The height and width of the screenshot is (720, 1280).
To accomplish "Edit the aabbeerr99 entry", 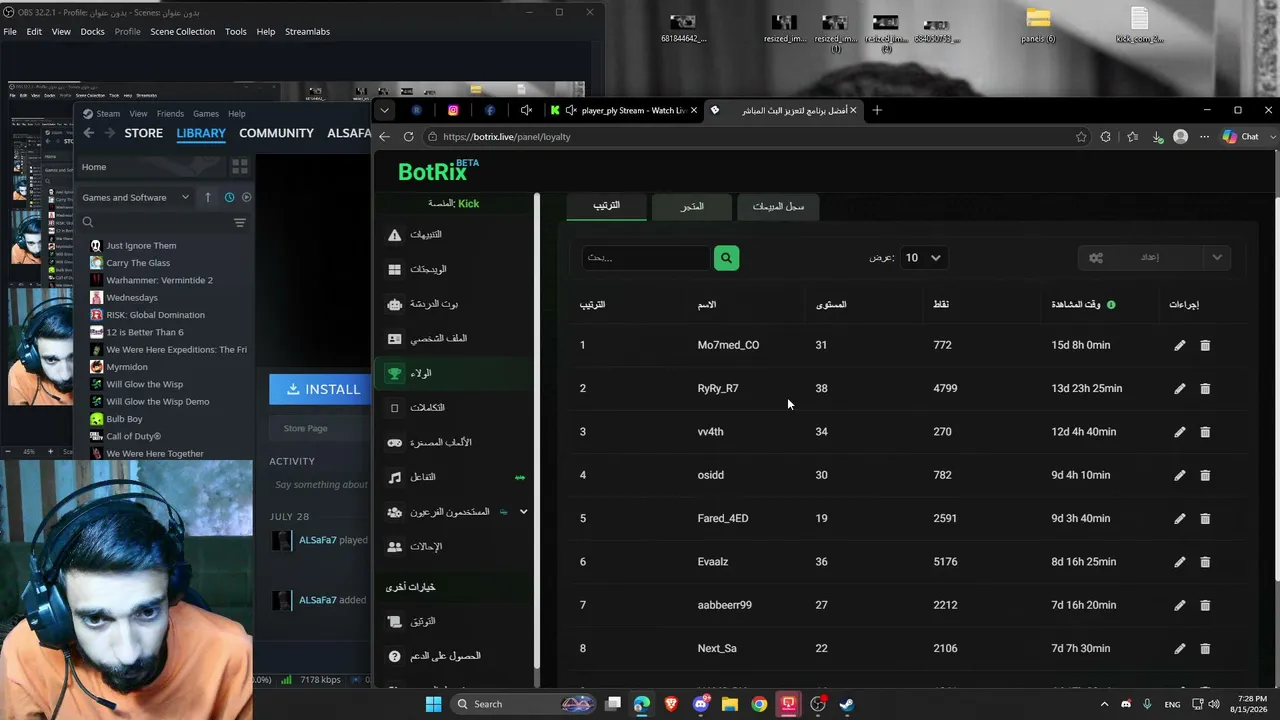I will coord(1180,605).
